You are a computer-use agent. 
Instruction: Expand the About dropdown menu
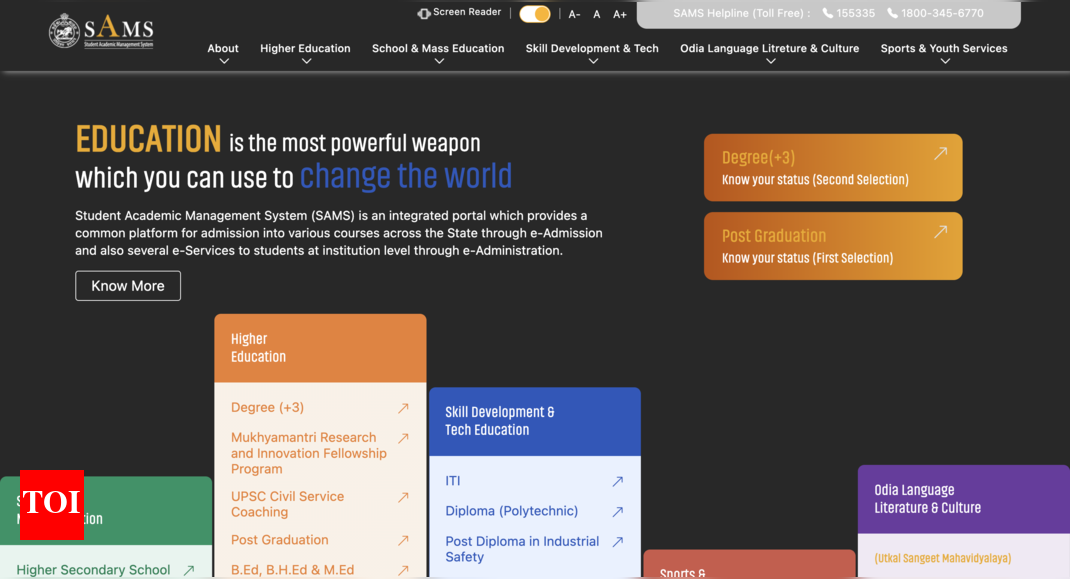(x=223, y=53)
